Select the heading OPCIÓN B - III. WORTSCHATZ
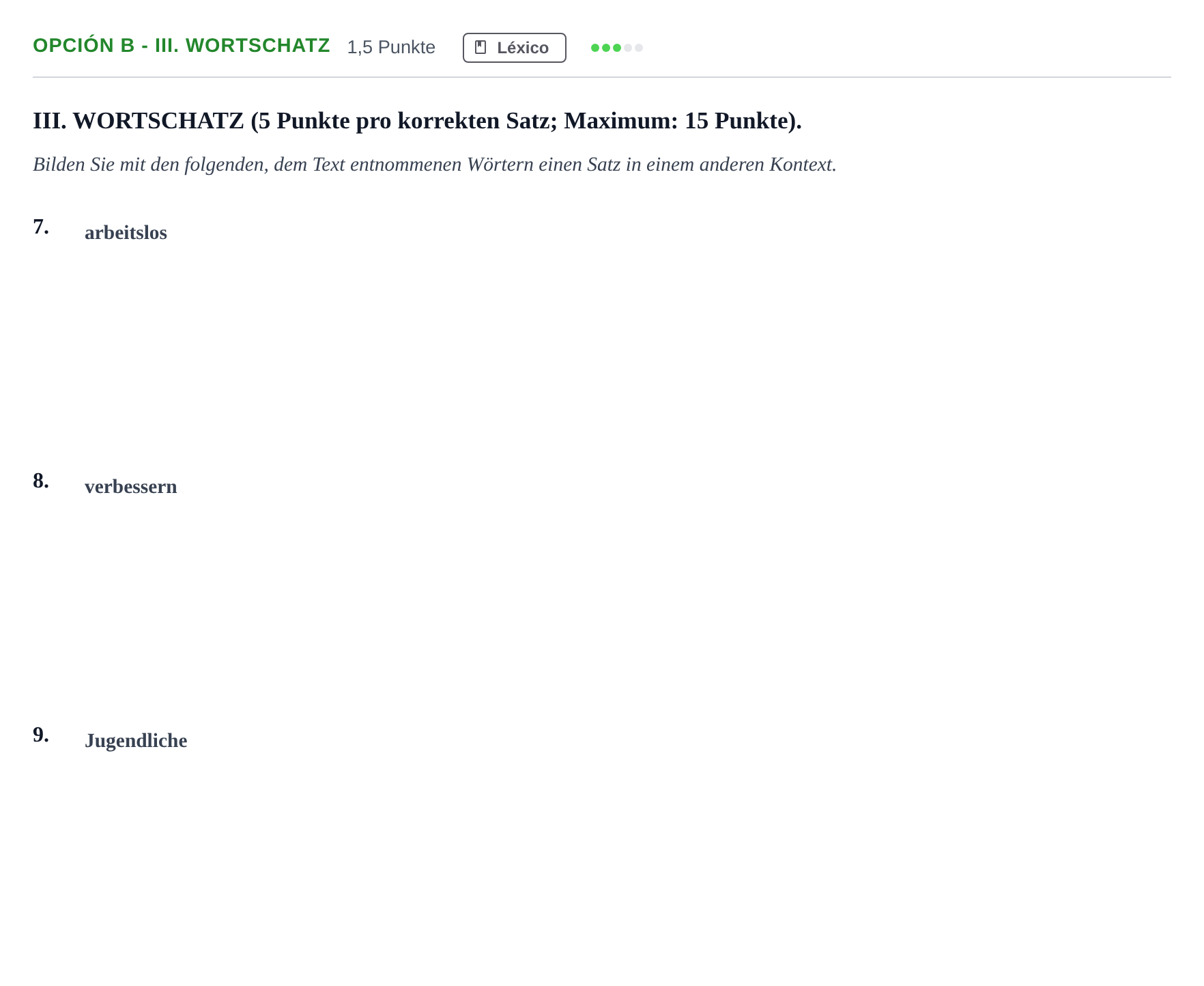Image resolution: width=1204 pixels, height=986 pixels. [182, 46]
